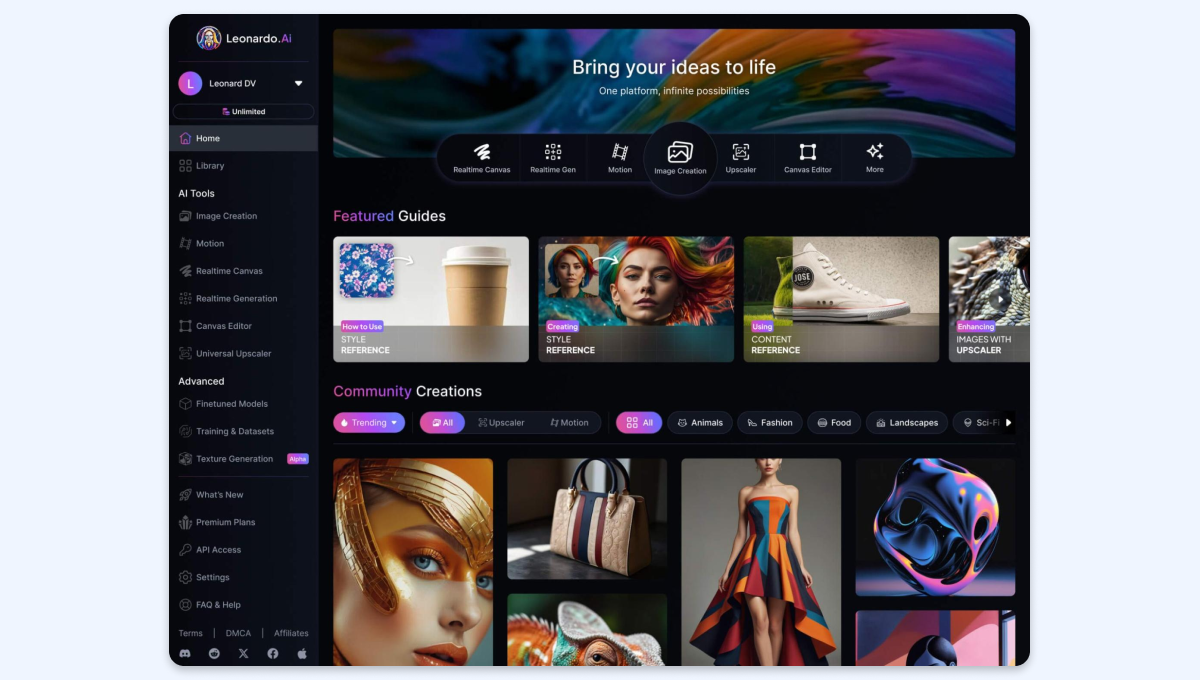
Task: Open the striped handbag community image
Action: click(587, 519)
